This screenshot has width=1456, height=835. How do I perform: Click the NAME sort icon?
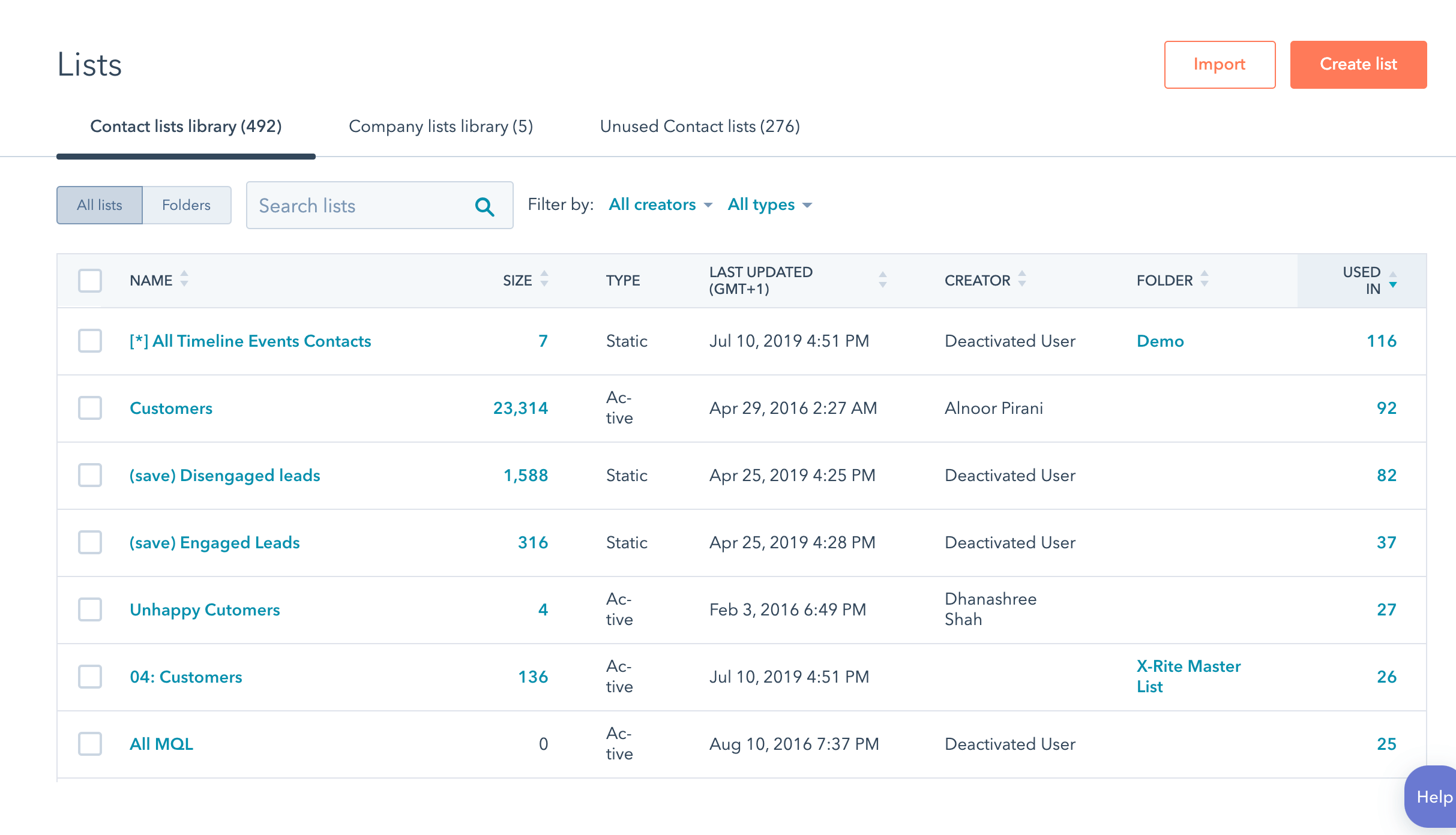click(x=186, y=280)
